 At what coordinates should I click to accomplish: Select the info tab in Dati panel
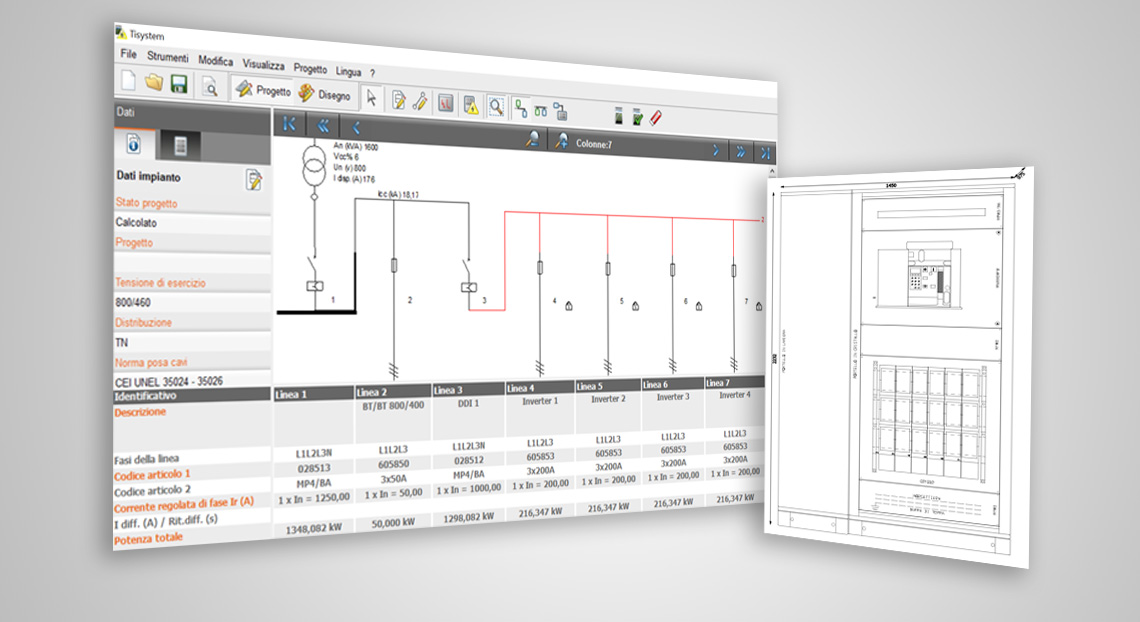[x=133, y=145]
